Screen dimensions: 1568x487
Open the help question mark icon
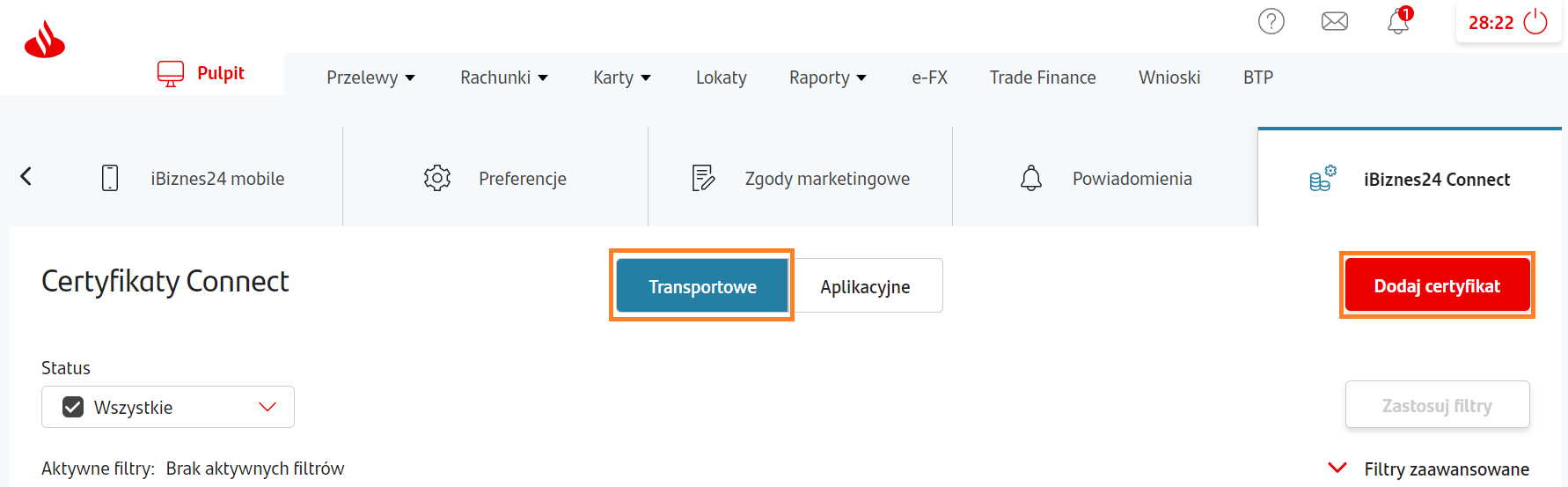pos(1271,21)
